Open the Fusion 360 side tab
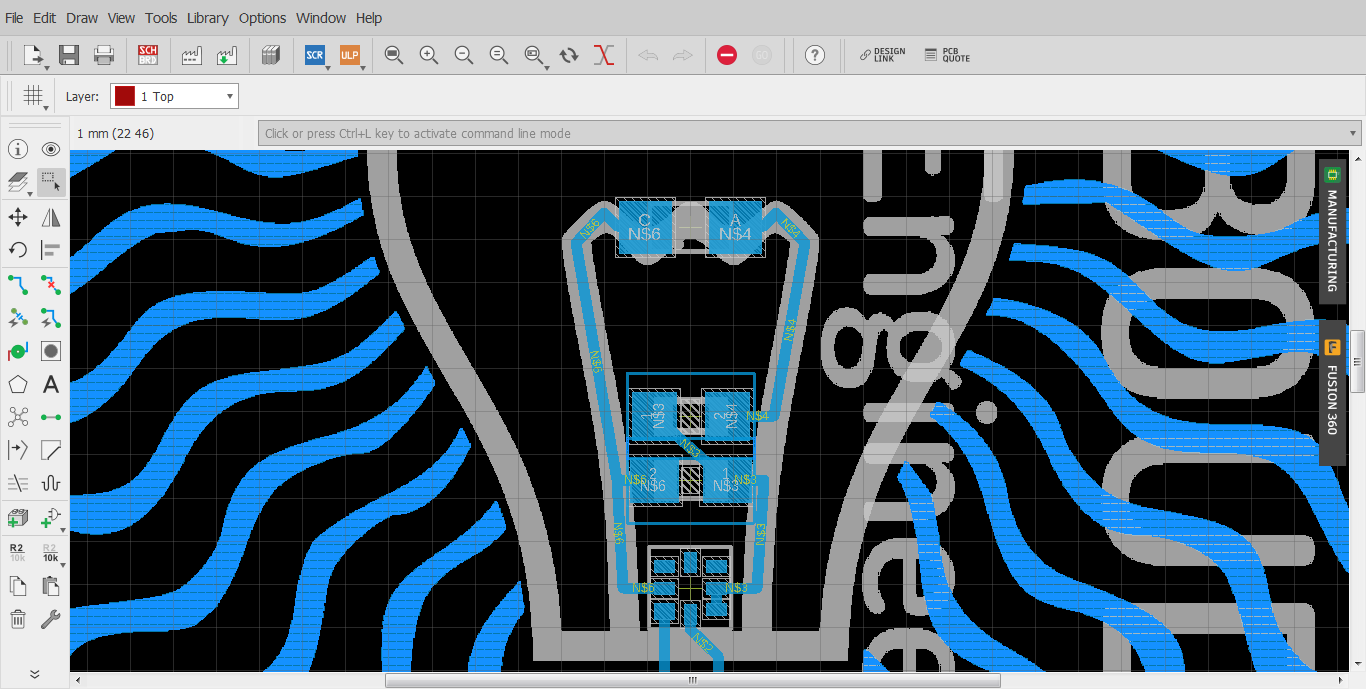 [1332, 393]
